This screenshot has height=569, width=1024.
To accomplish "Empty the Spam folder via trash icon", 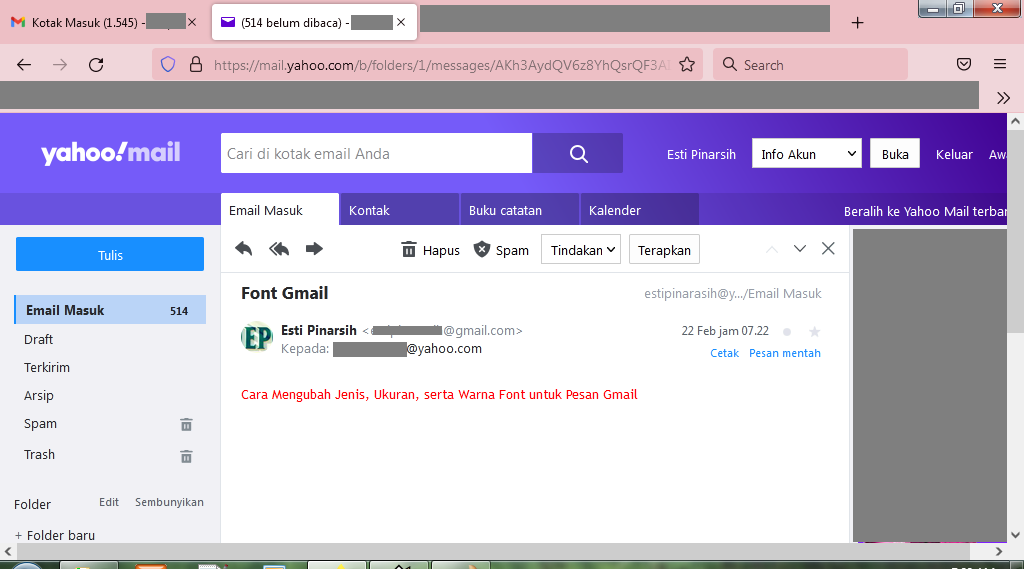I will coord(186,425).
